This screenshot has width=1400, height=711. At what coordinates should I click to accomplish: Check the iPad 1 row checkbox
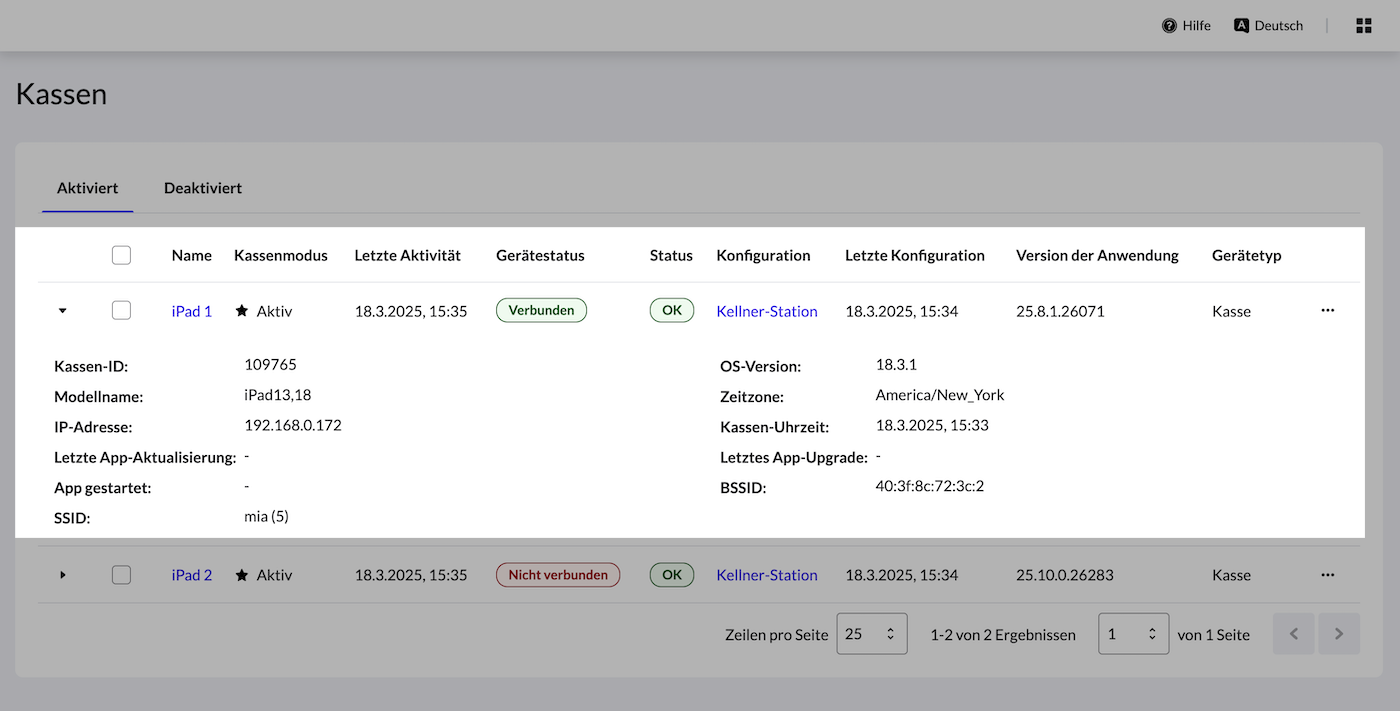(x=121, y=311)
